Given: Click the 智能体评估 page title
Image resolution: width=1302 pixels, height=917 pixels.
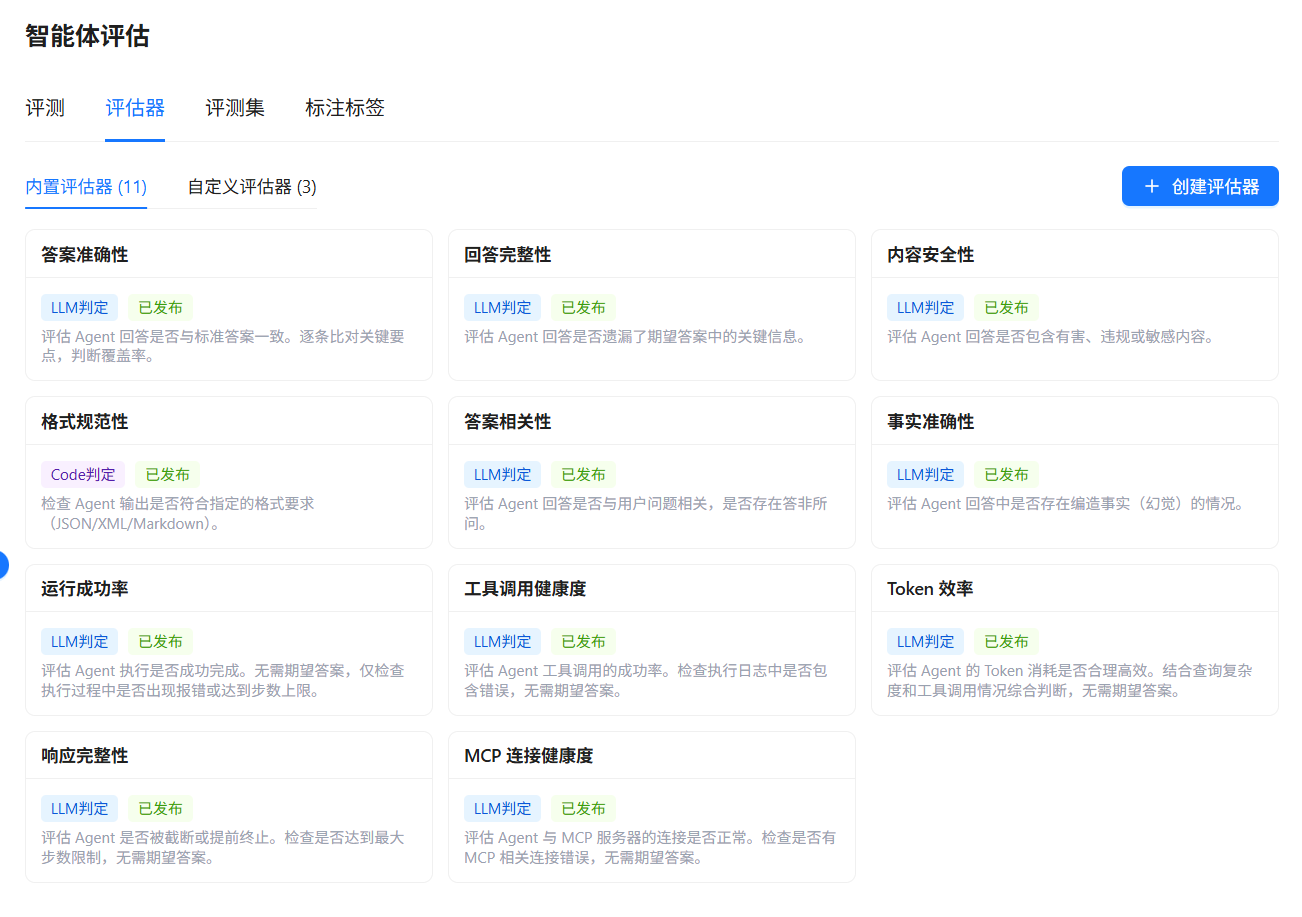Looking at the screenshot, I should click(87, 36).
